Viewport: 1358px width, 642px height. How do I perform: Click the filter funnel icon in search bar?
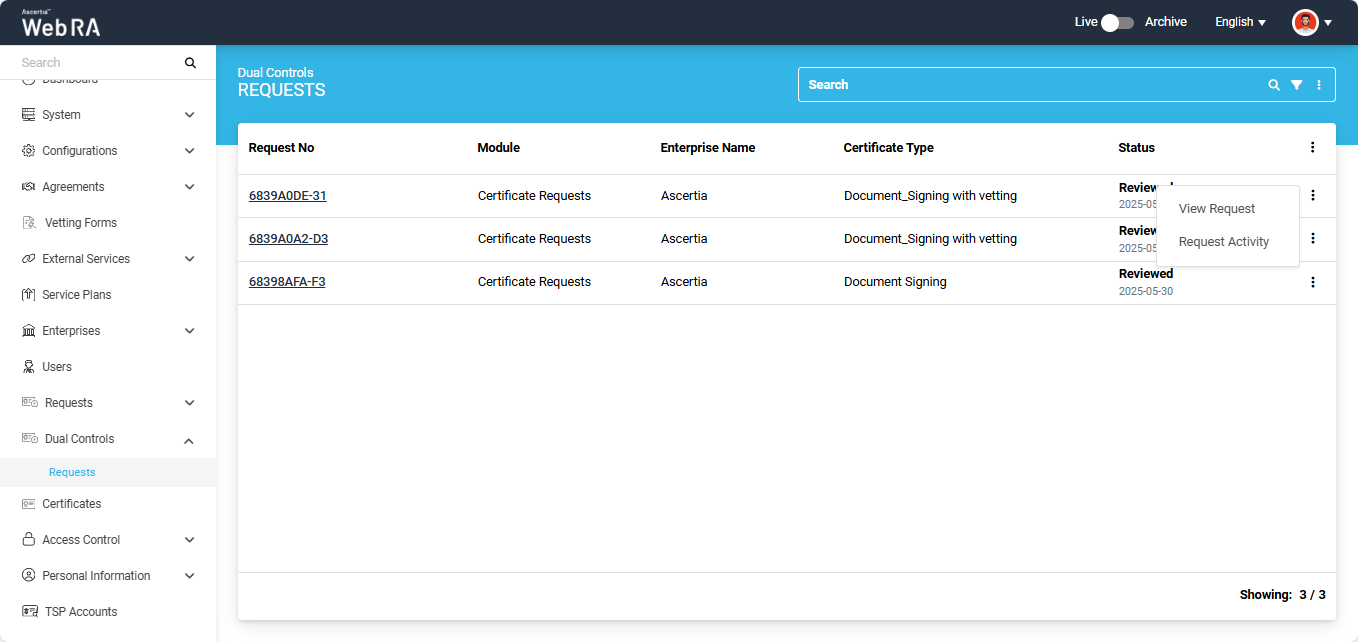[1296, 85]
